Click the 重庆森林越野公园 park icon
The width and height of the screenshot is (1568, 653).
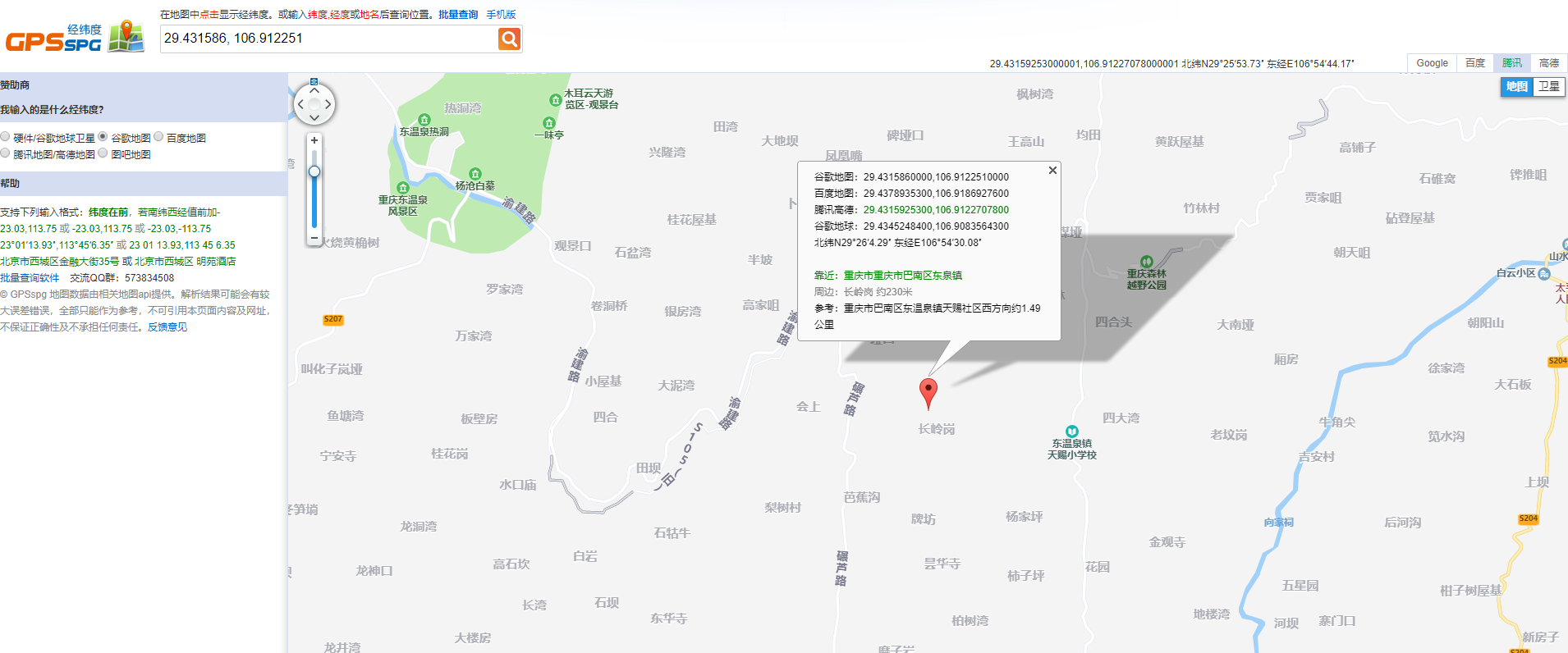point(1147,262)
